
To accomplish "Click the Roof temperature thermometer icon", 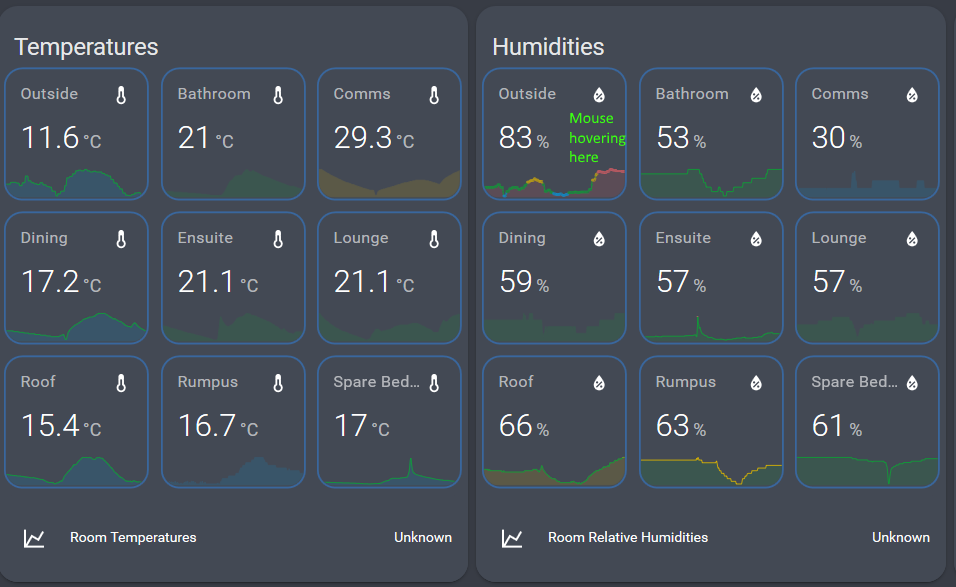I will click(121, 383).
